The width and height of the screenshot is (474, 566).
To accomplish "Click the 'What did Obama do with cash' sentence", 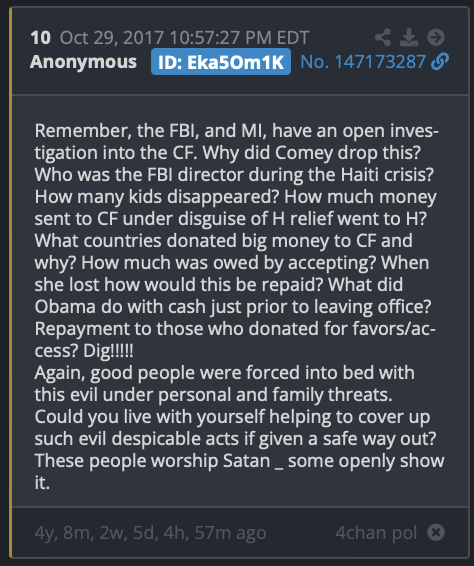I will click(x=233, y=296).
